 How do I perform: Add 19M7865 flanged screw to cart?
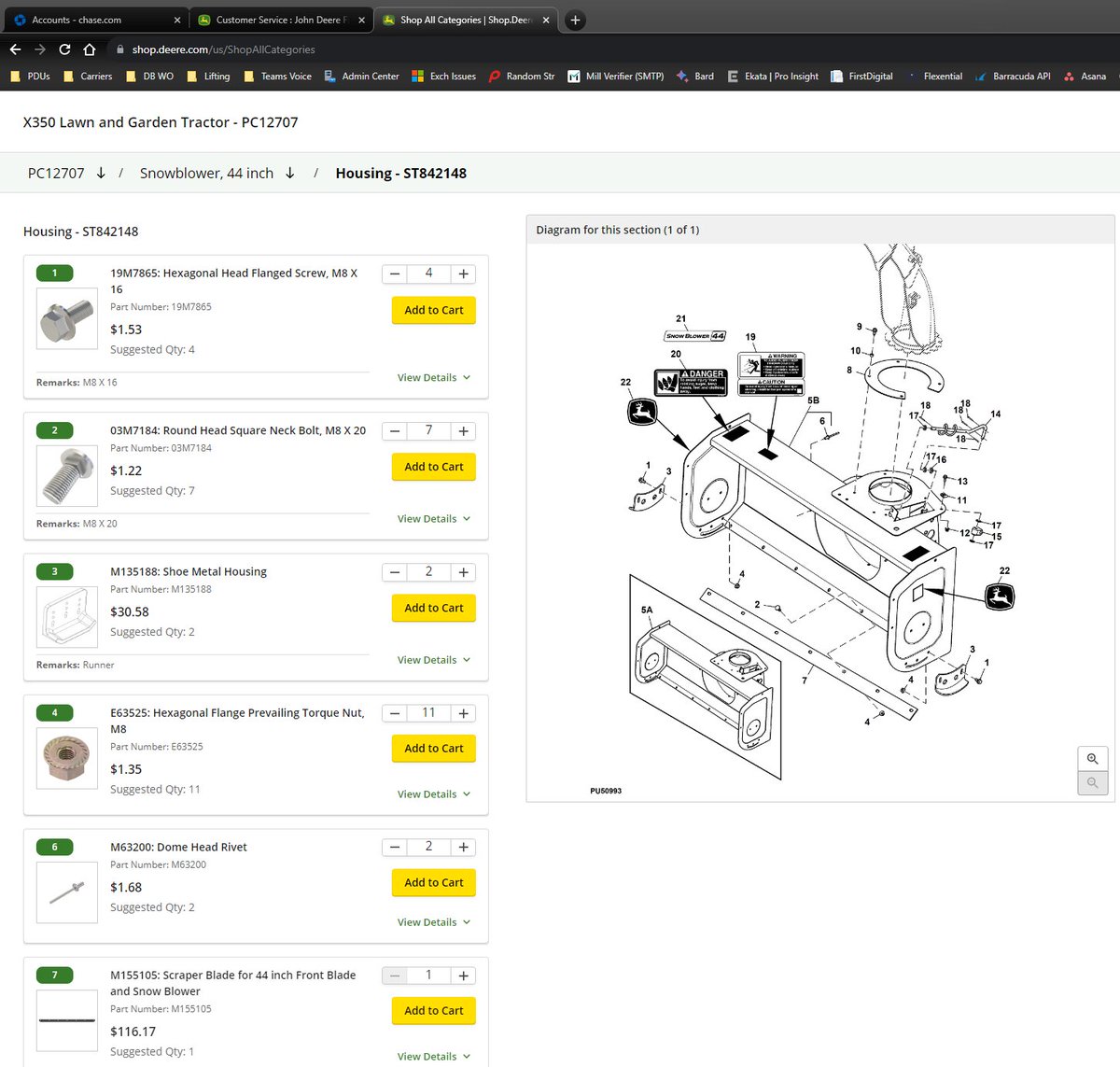(x=434, y=310)
